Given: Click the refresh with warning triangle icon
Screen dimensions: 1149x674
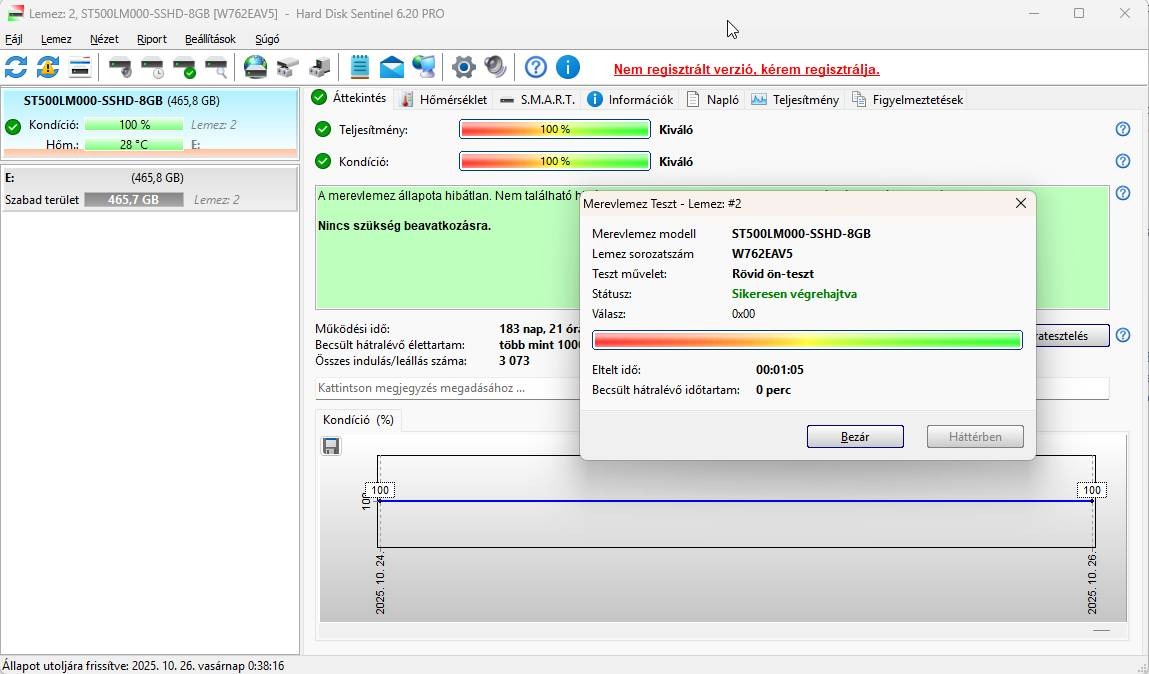Looking at the screenshot, I should (48, 67).
